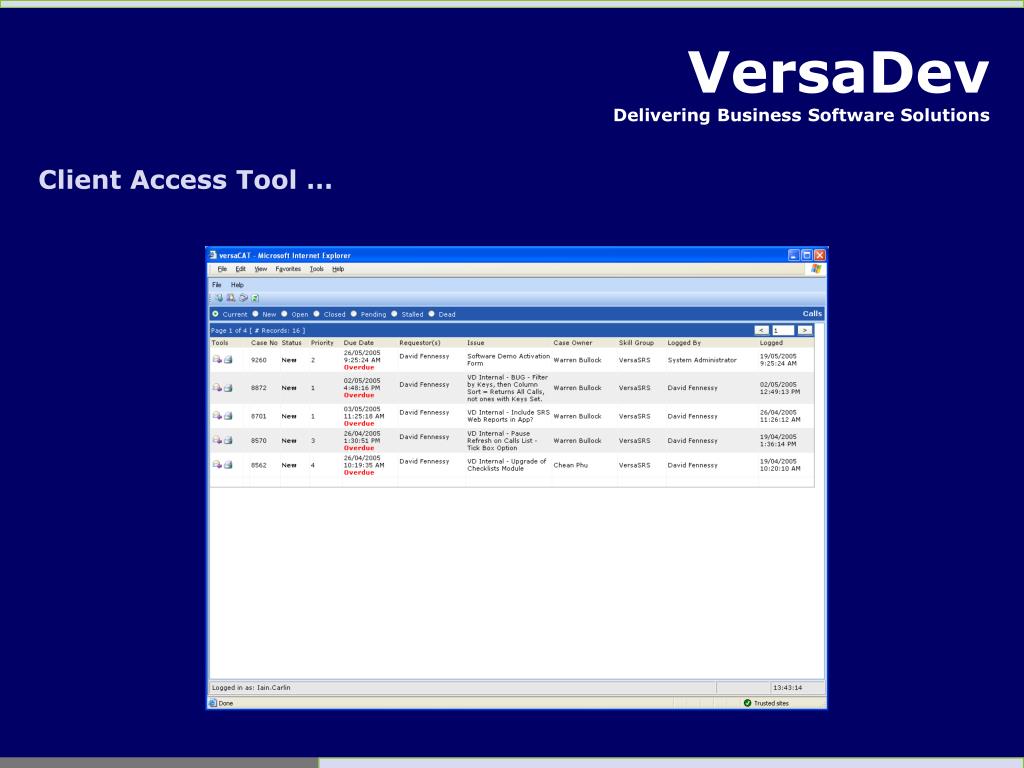Screen dimensions: 1024x768
Task: Select the New calls radio button
Action: point(255,314)
